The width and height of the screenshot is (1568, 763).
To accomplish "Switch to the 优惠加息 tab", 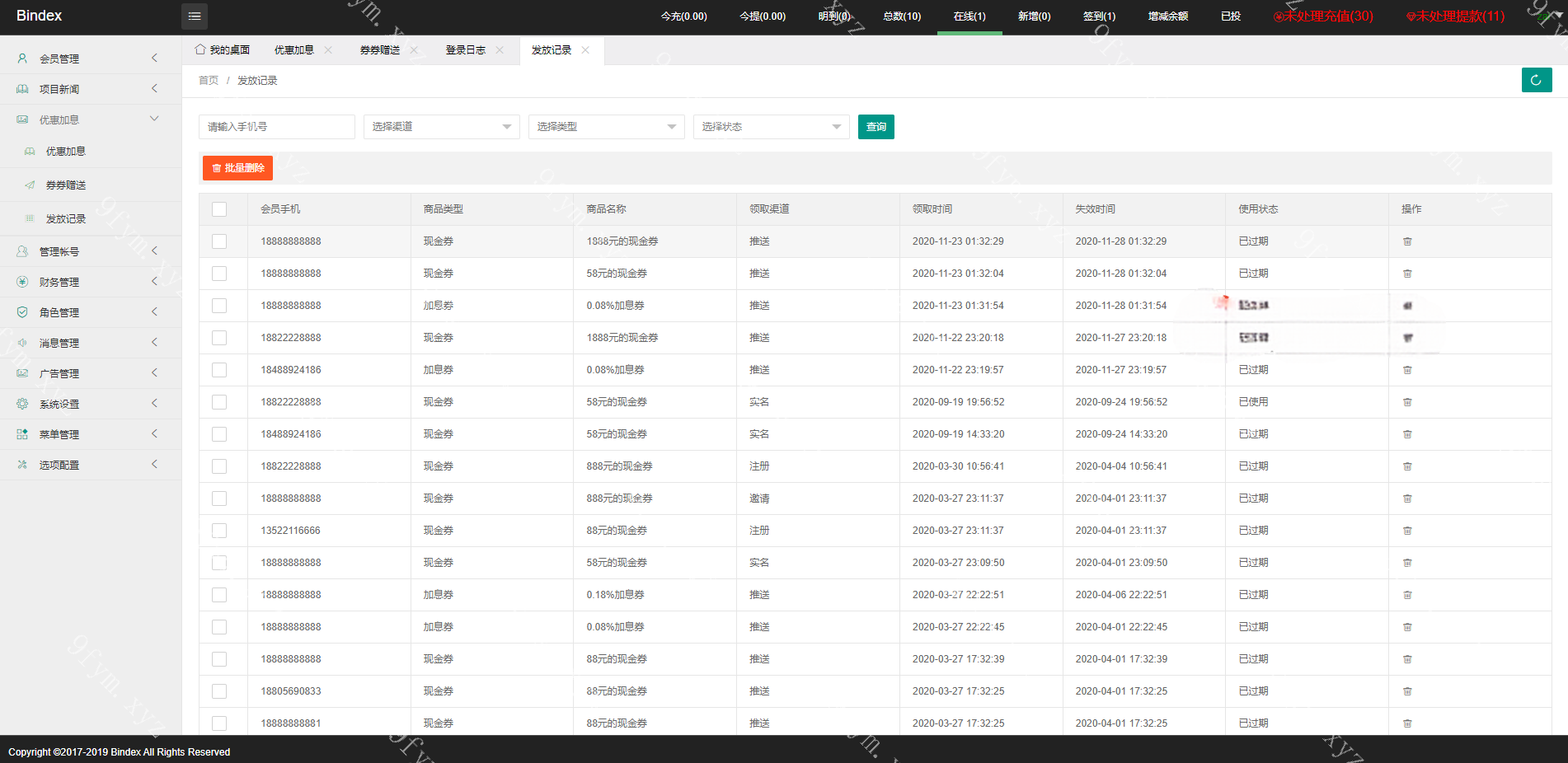I will click(294, 50).
